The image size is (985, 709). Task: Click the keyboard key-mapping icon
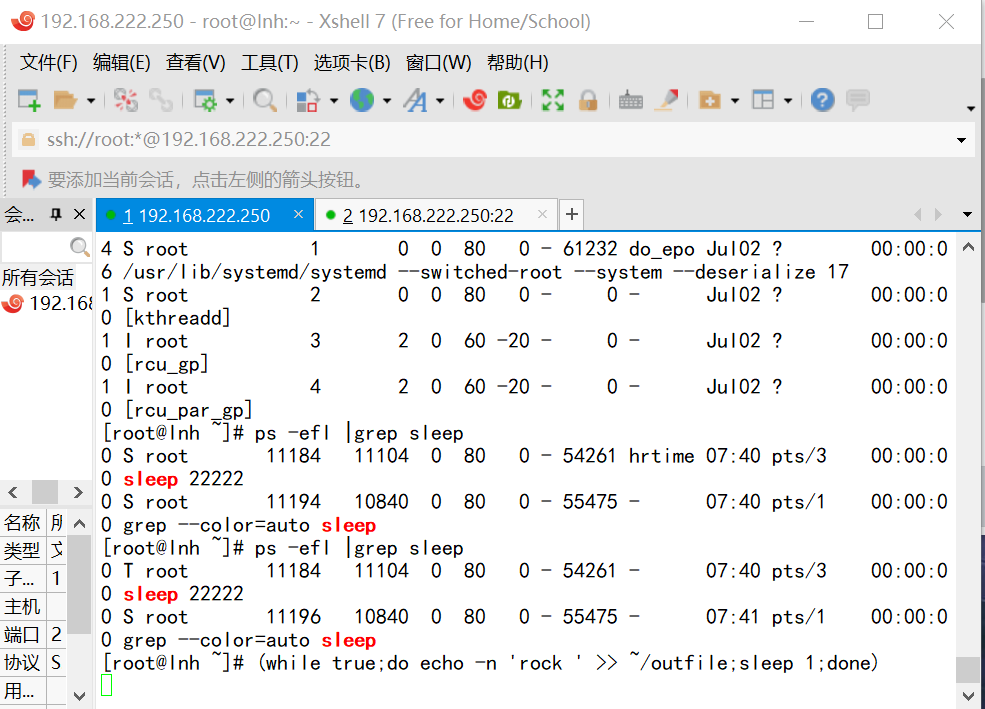tap(631, 100)
